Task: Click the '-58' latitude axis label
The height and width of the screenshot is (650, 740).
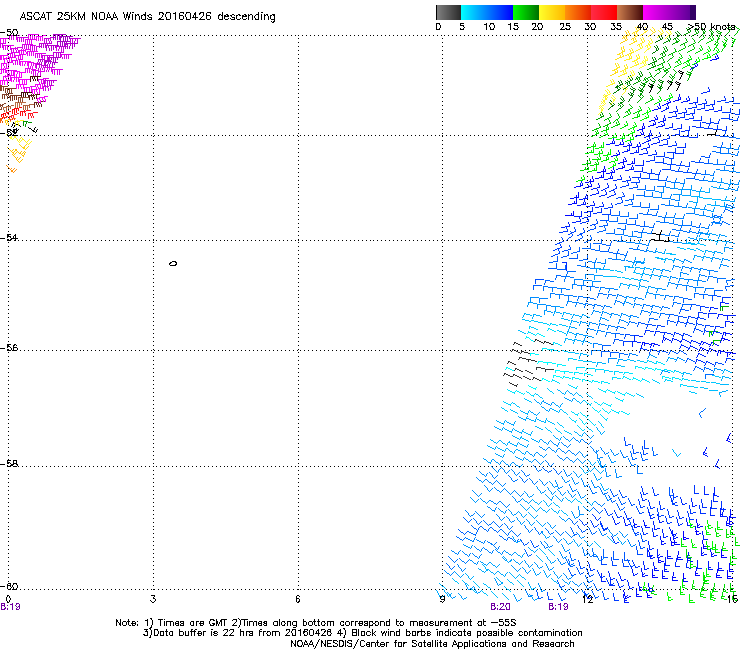Action: point(9,464)
